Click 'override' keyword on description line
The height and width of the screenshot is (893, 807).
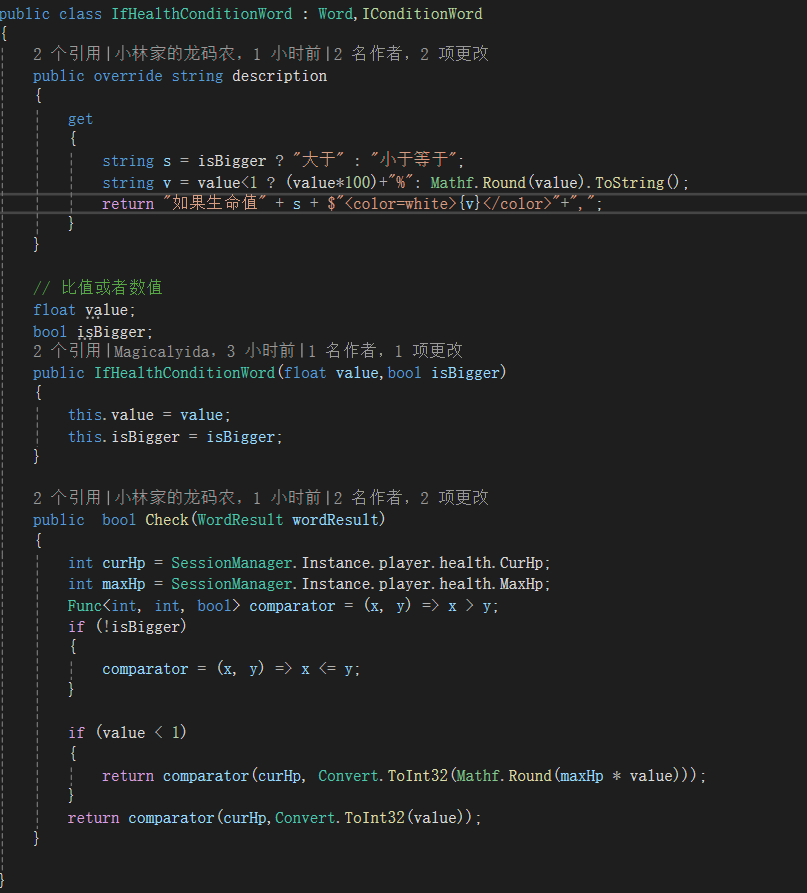click(x=128, y=76)
